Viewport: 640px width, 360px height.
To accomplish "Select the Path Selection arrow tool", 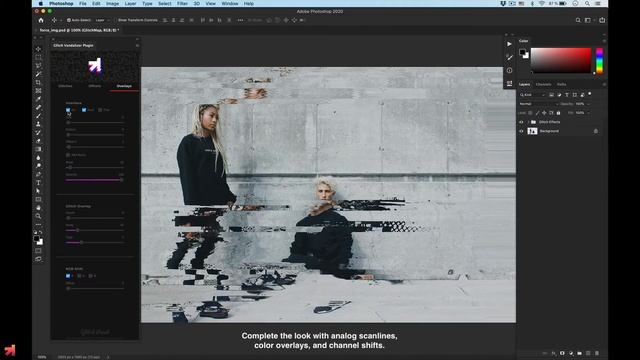I will pos(38,191).
